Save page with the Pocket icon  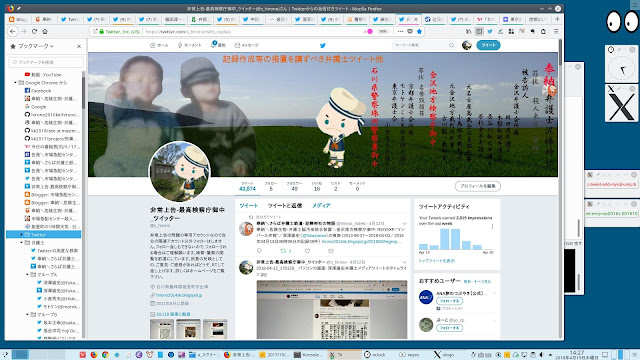(410, 31)
